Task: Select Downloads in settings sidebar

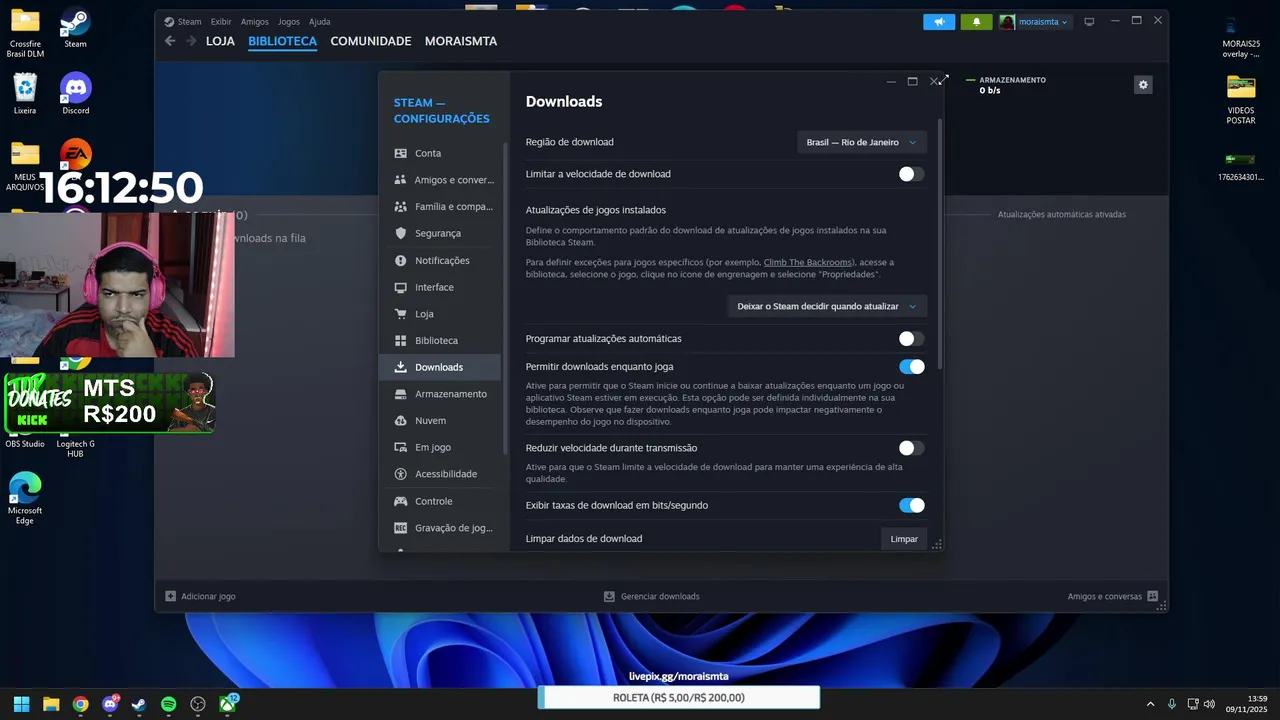Action: click(440, 367)
